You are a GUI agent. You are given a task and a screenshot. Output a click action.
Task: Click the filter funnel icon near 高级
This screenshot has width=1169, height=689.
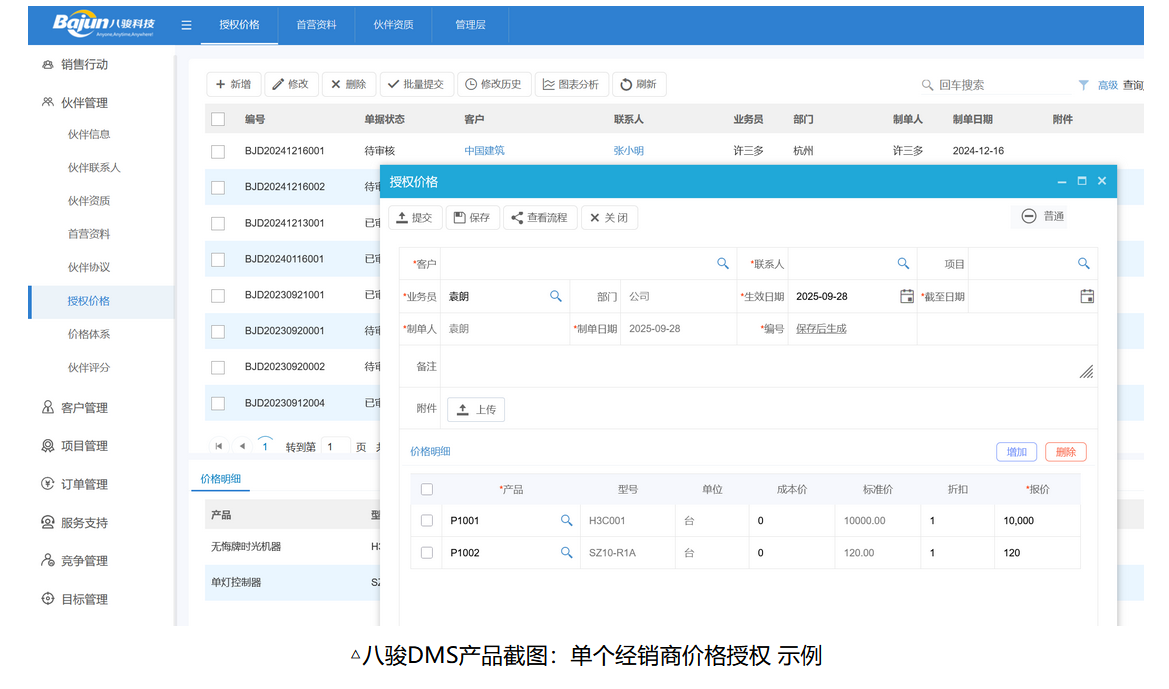[1083, 85]
